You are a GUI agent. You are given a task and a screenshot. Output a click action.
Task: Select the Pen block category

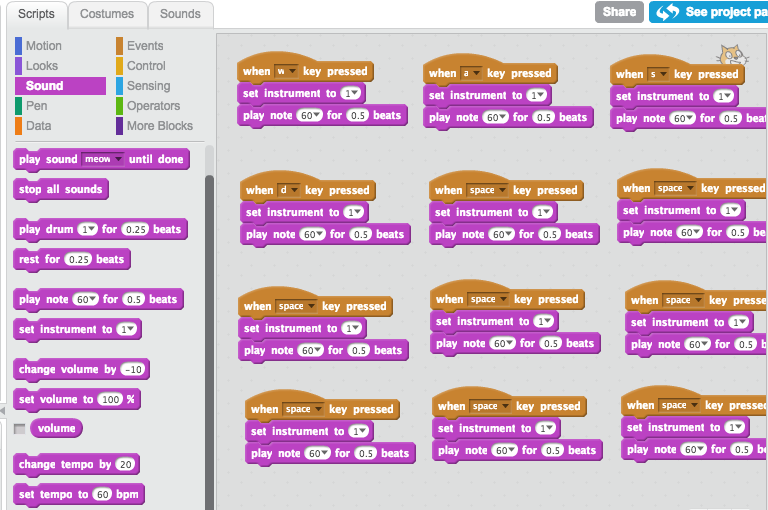tap(36, 106)
